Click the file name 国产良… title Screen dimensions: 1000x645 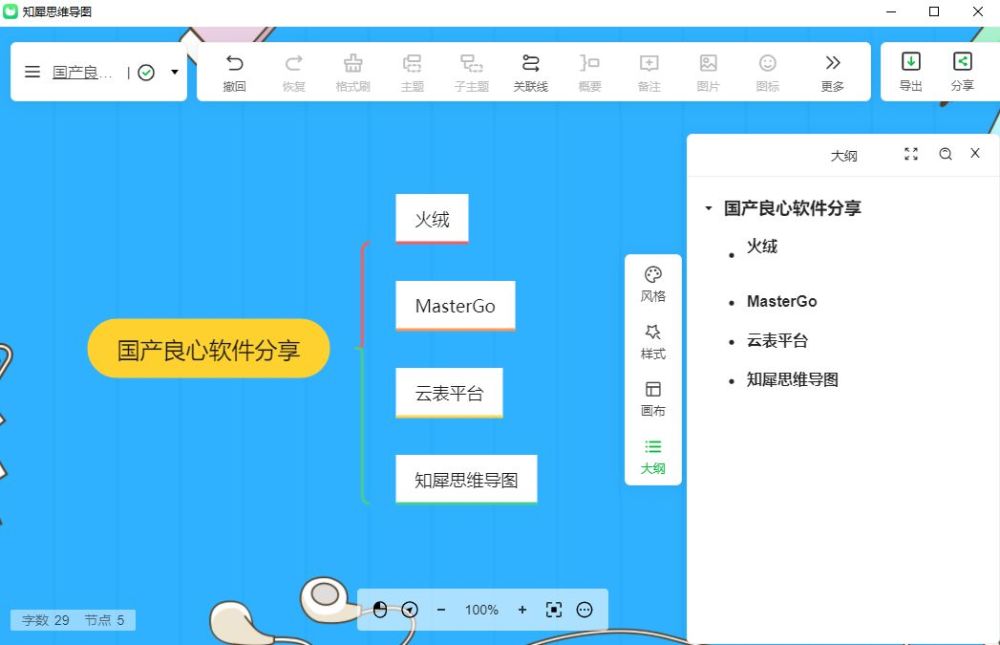82,73
